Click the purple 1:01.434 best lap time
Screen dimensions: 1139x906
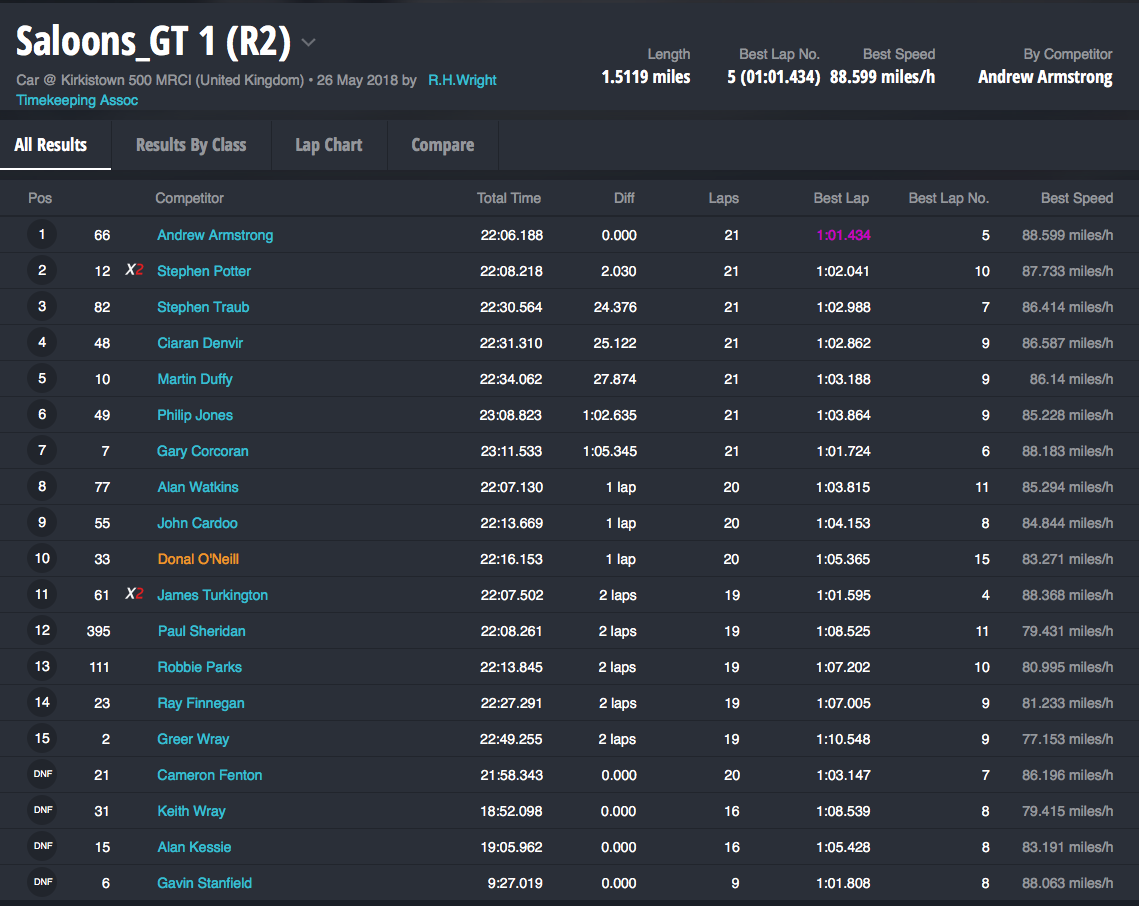click(843, 235)
